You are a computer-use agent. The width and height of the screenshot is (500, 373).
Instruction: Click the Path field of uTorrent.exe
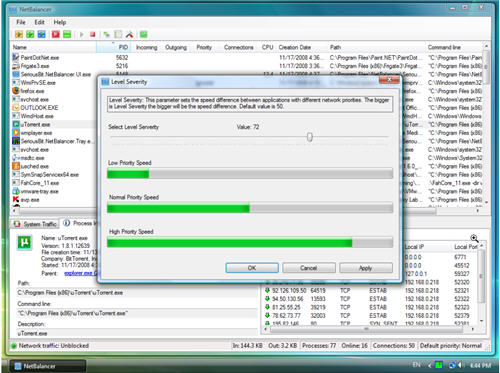(137, 292)
